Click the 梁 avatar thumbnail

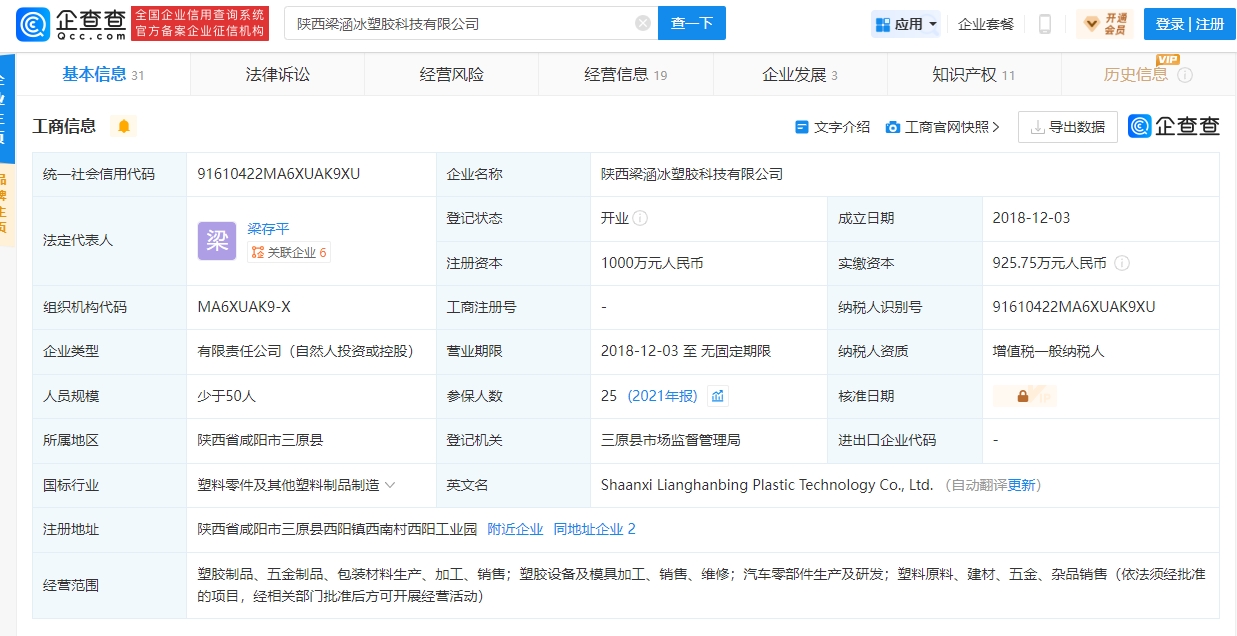[x=217, y=241]
